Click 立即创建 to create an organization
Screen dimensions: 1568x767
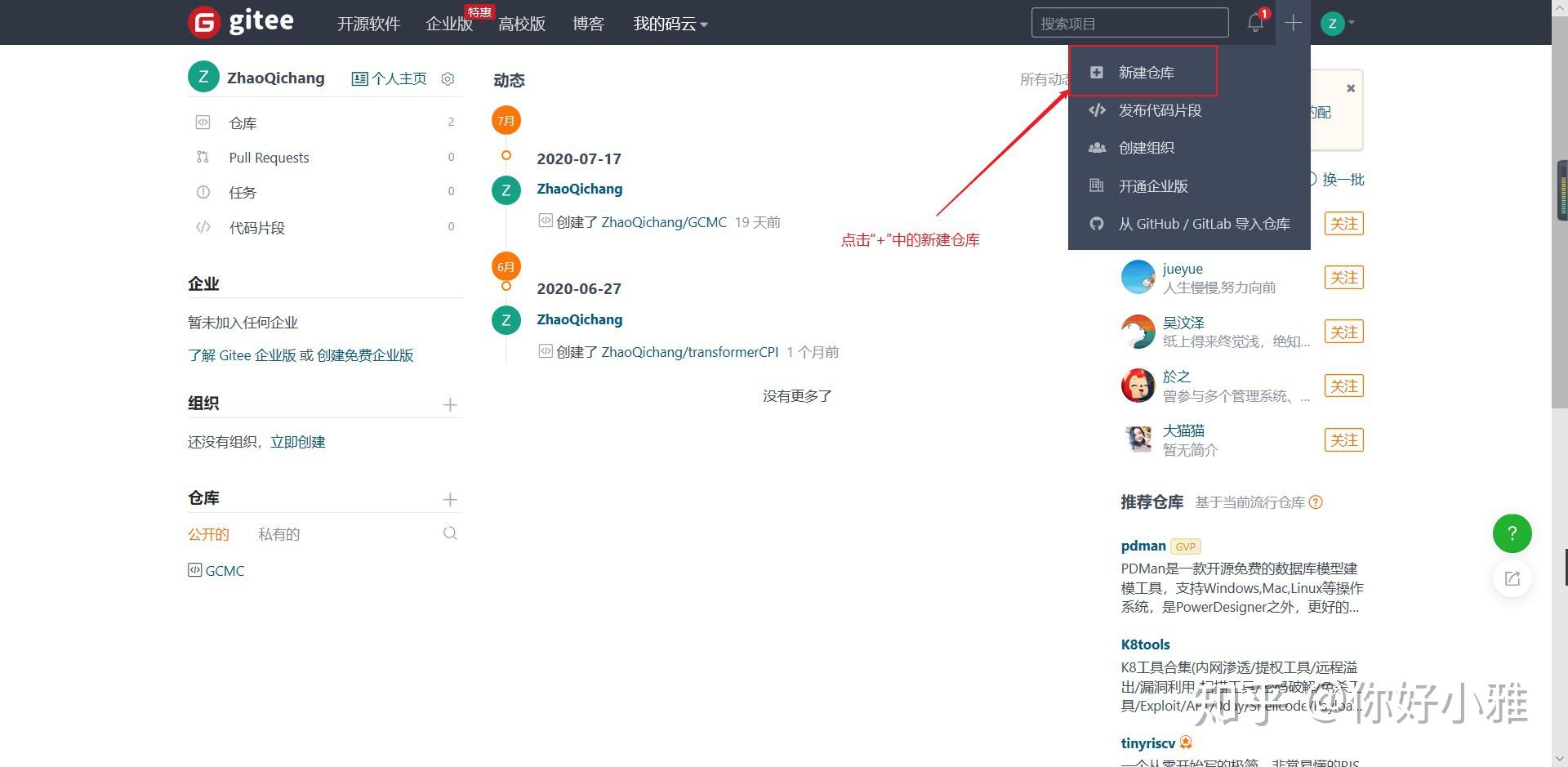299,441
